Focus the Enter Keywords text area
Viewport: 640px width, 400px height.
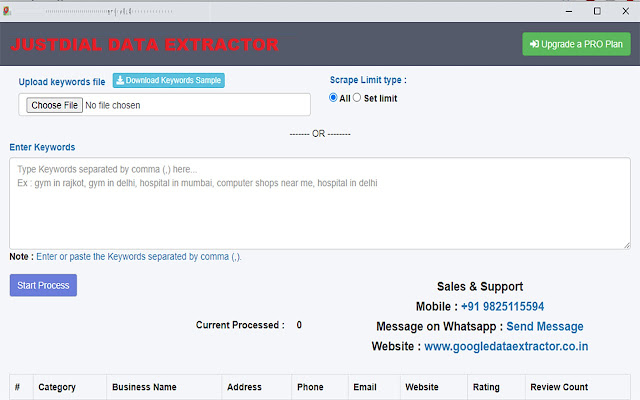(x=319, y=203)
